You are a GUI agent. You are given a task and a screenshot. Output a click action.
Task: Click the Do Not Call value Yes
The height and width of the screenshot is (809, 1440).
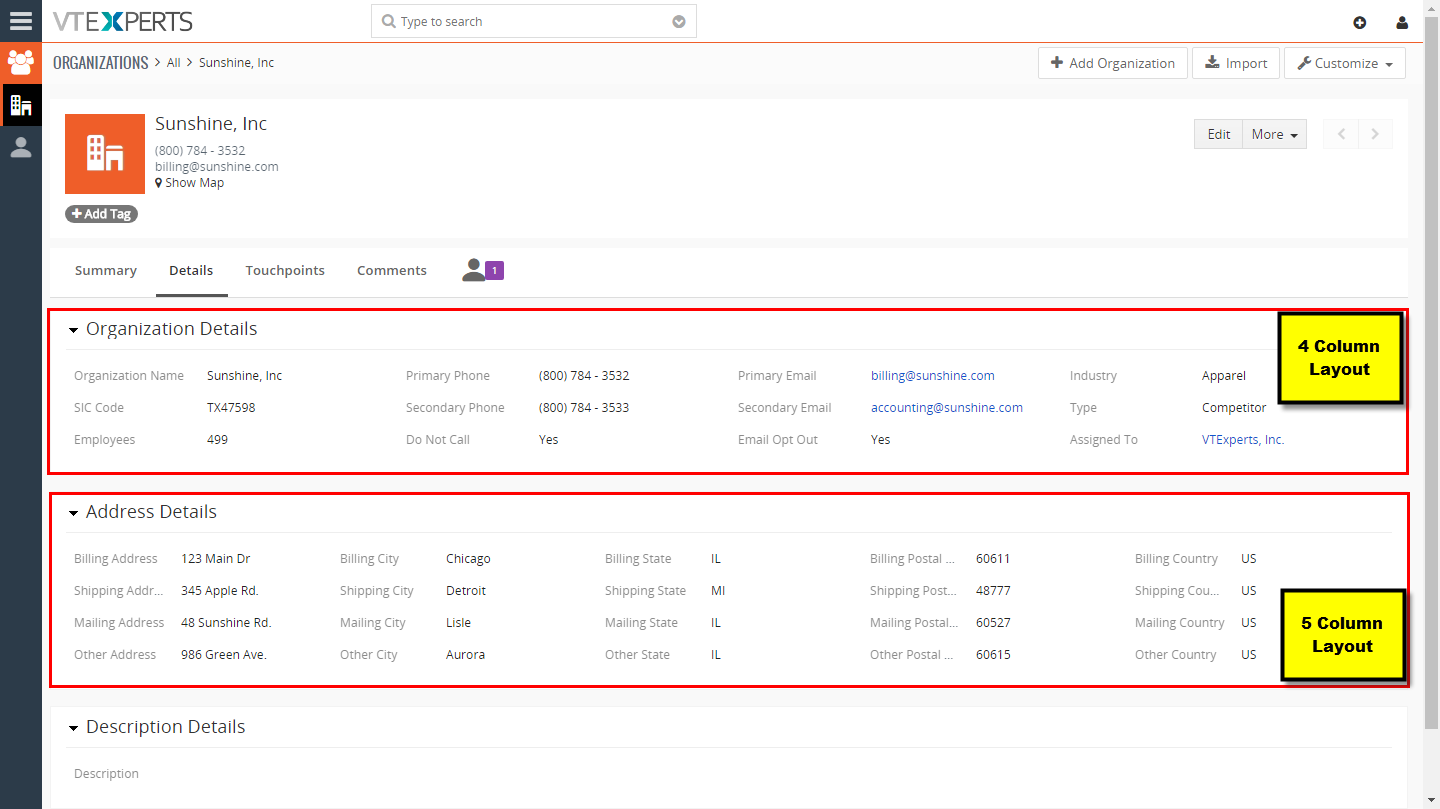[549, 440]
